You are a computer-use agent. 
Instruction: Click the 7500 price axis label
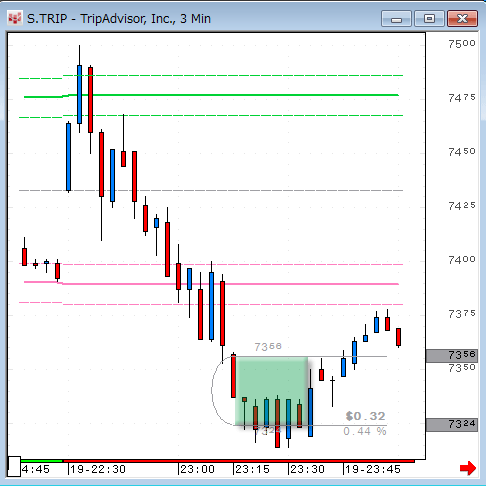pos(462,44)
